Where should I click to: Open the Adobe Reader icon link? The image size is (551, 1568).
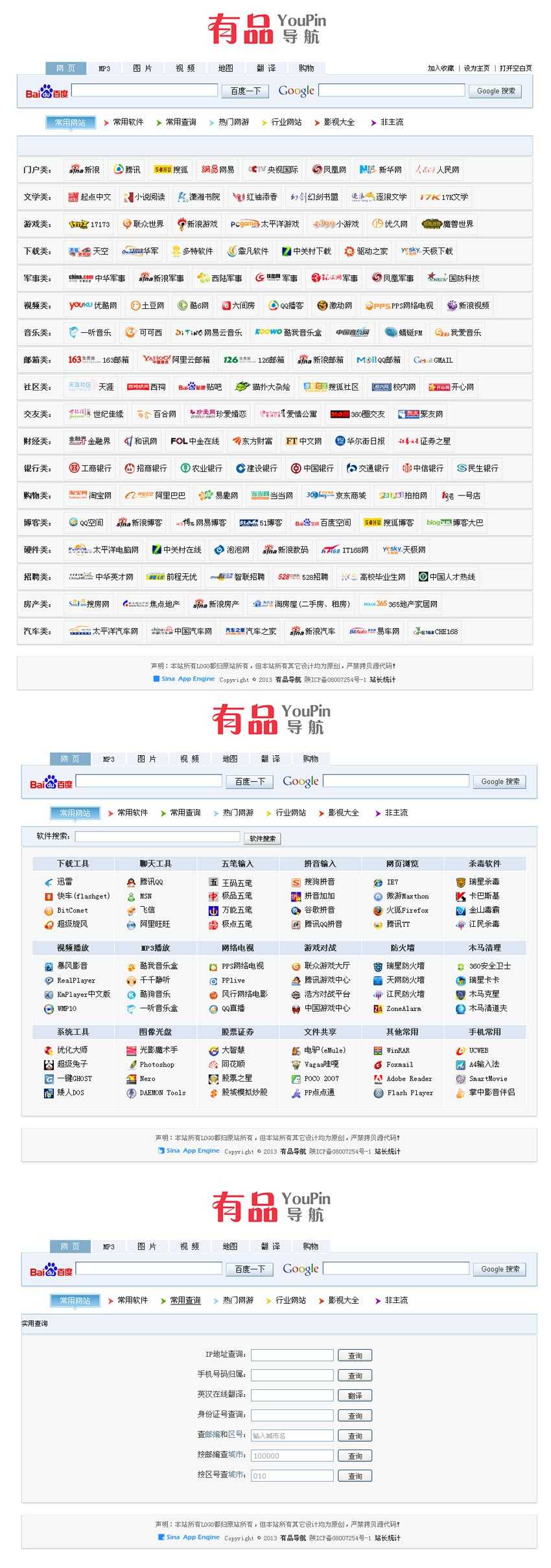click(378, 1079)
